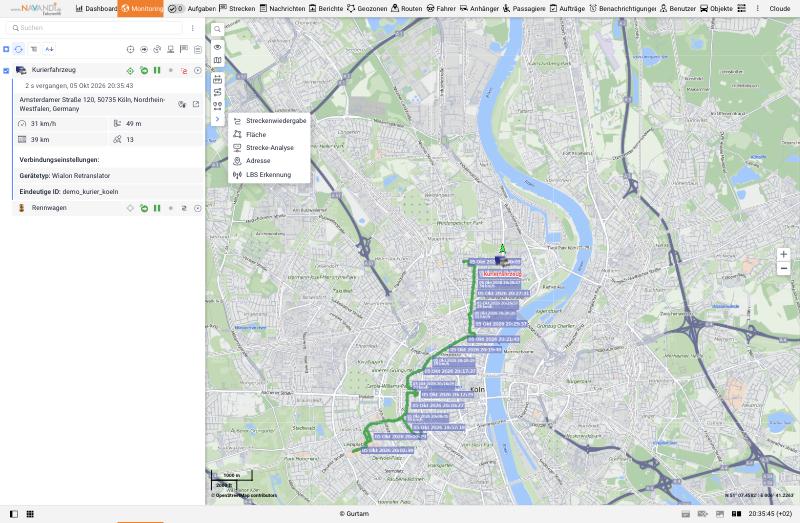Click the map search magnifier icon

click(217, 30)
